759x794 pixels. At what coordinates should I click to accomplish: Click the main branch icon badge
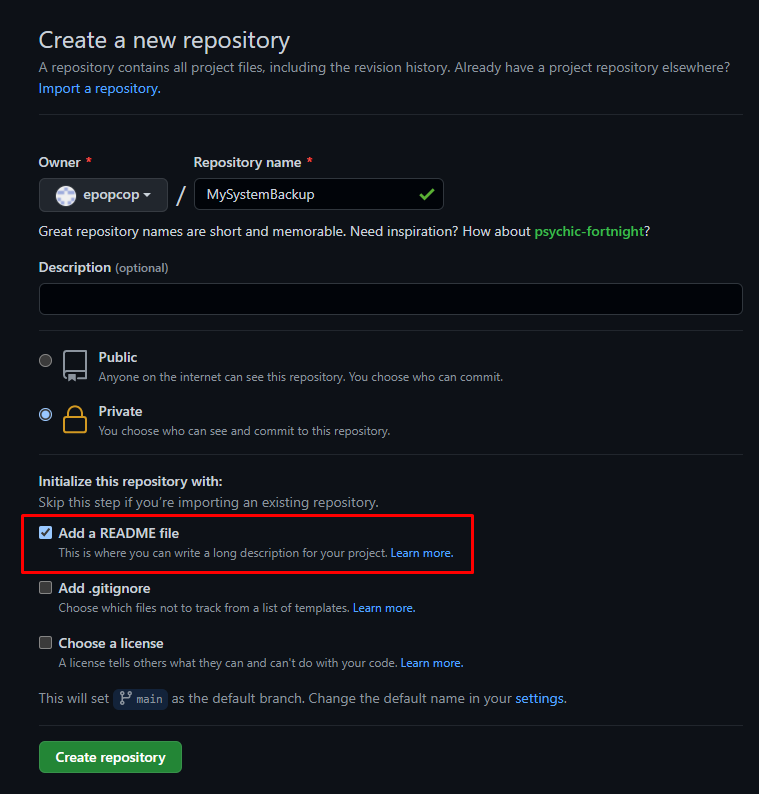click(x=140, y=699)
